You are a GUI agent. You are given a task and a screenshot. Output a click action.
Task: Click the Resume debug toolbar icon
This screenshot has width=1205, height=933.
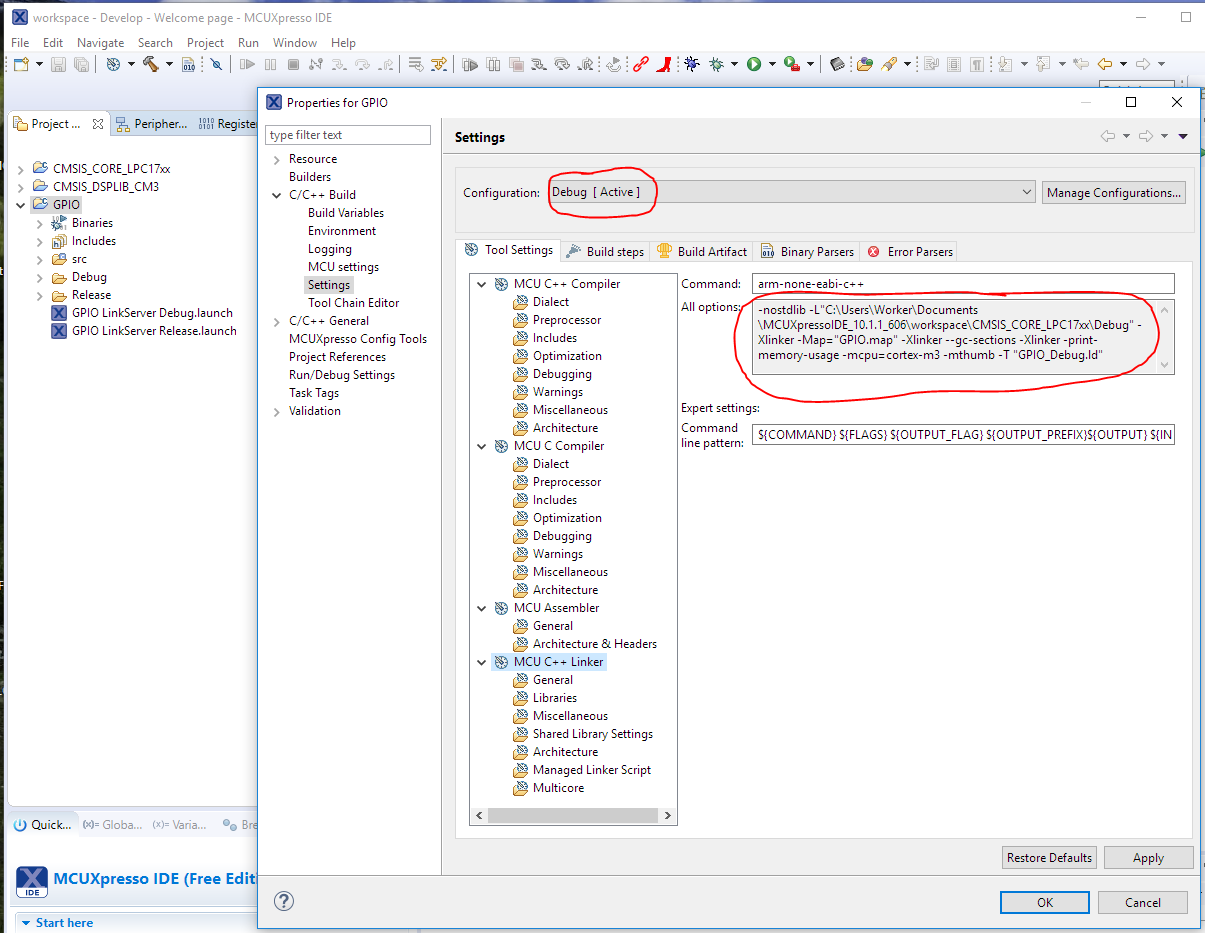click(247, 64)
